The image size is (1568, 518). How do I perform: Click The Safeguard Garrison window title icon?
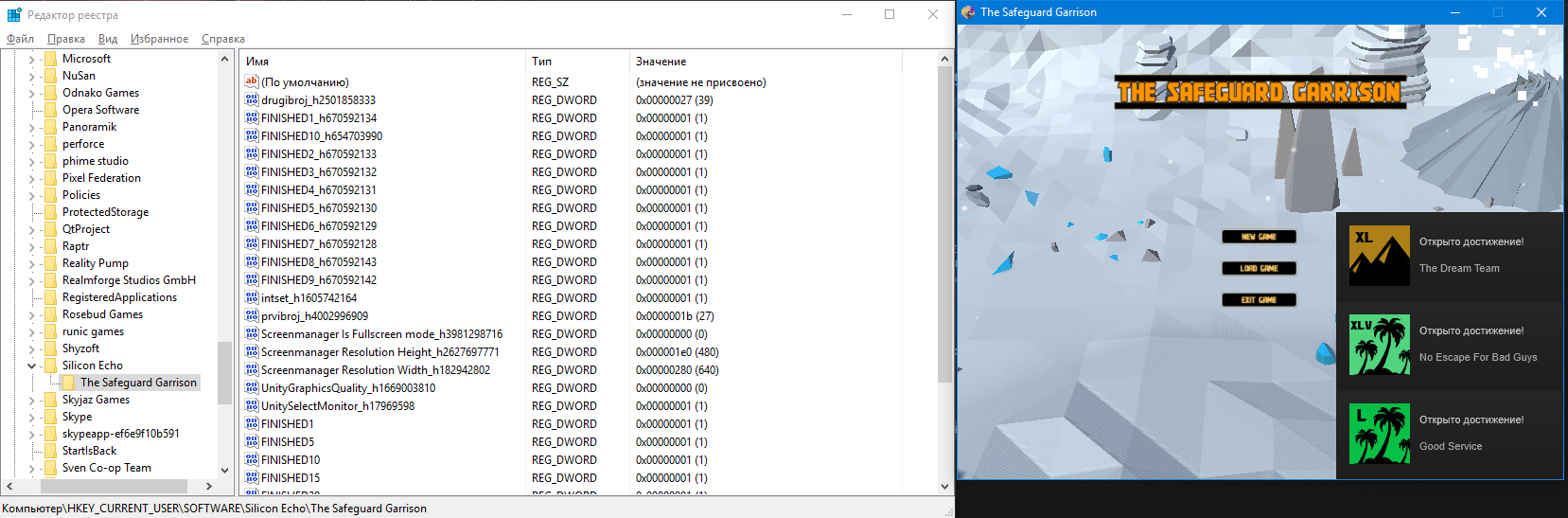coord(968,12)
